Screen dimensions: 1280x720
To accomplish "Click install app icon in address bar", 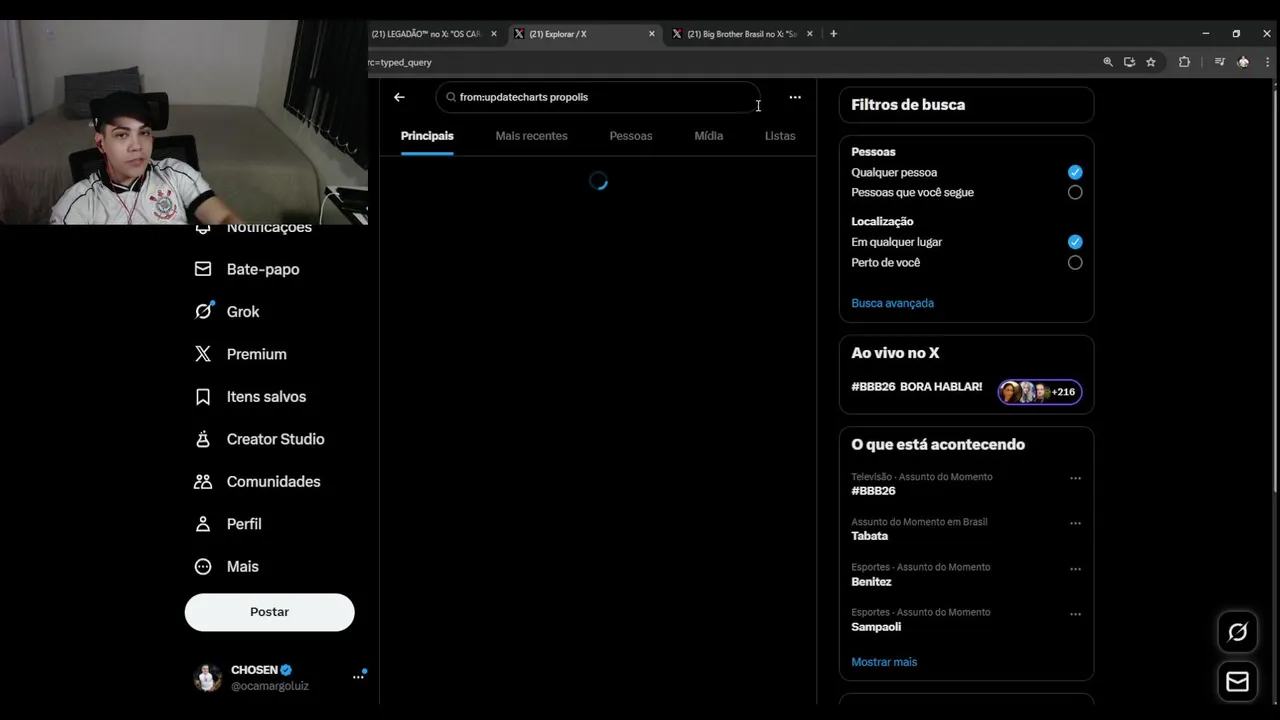I will pyautogui.click(x=1129, y=62).
